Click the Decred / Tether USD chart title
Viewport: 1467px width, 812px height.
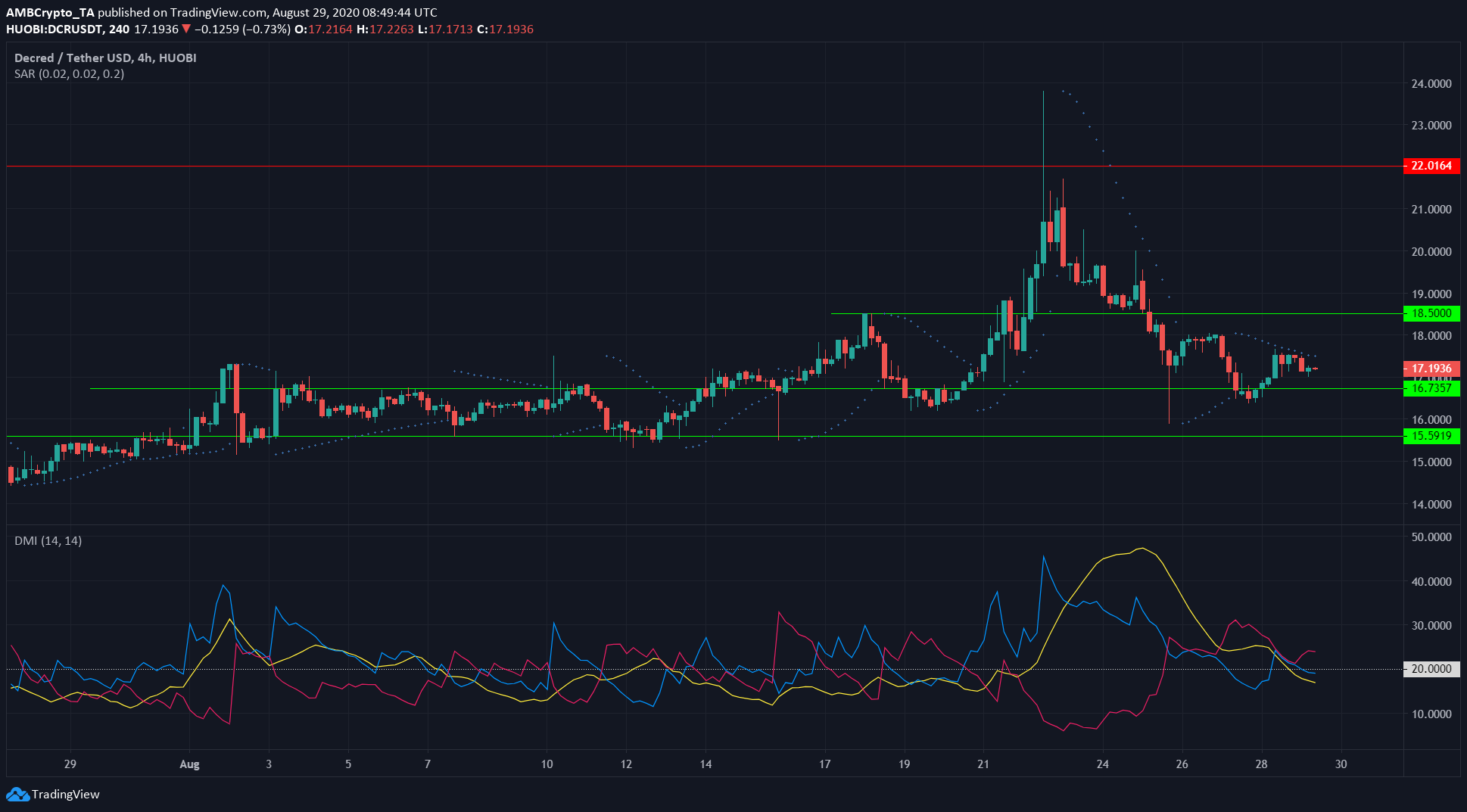pos(105,58)
